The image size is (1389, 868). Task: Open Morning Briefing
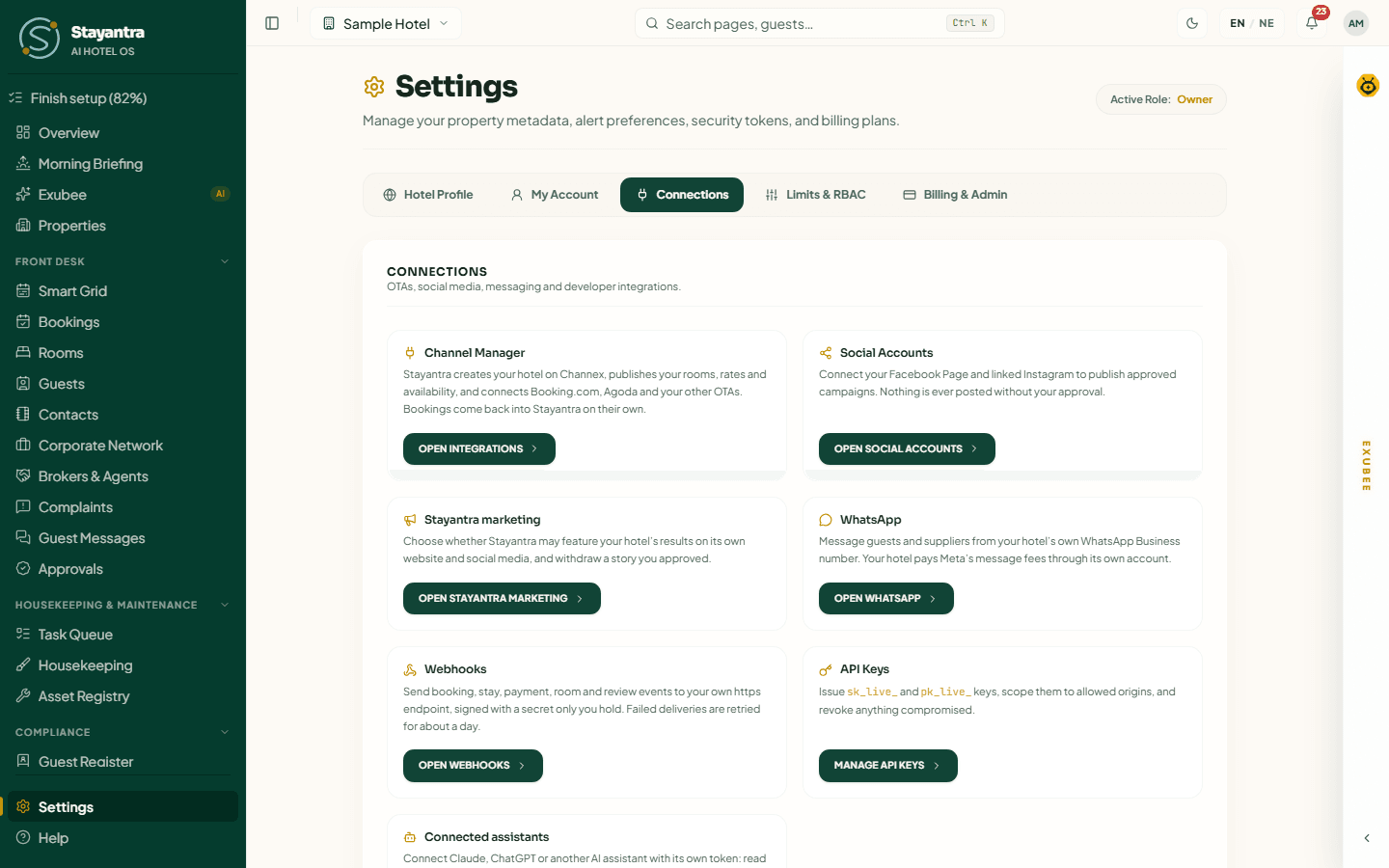point(123,164)
